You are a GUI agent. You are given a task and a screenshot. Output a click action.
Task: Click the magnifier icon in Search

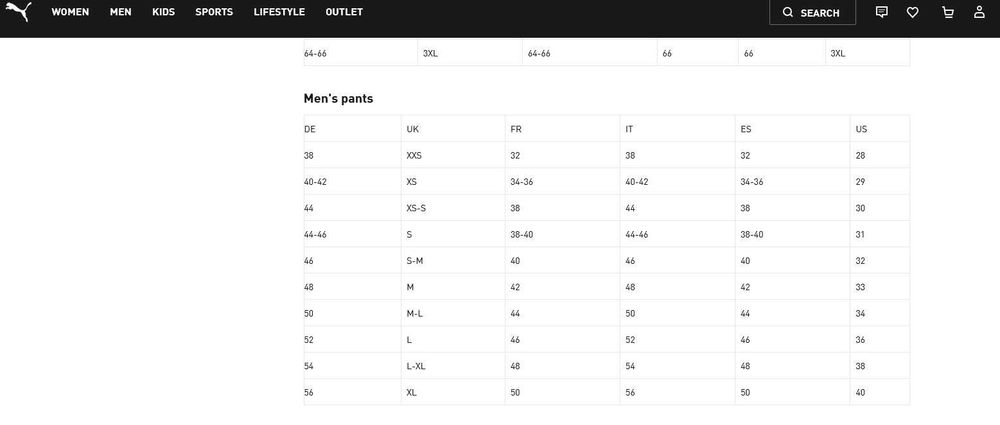788,12
